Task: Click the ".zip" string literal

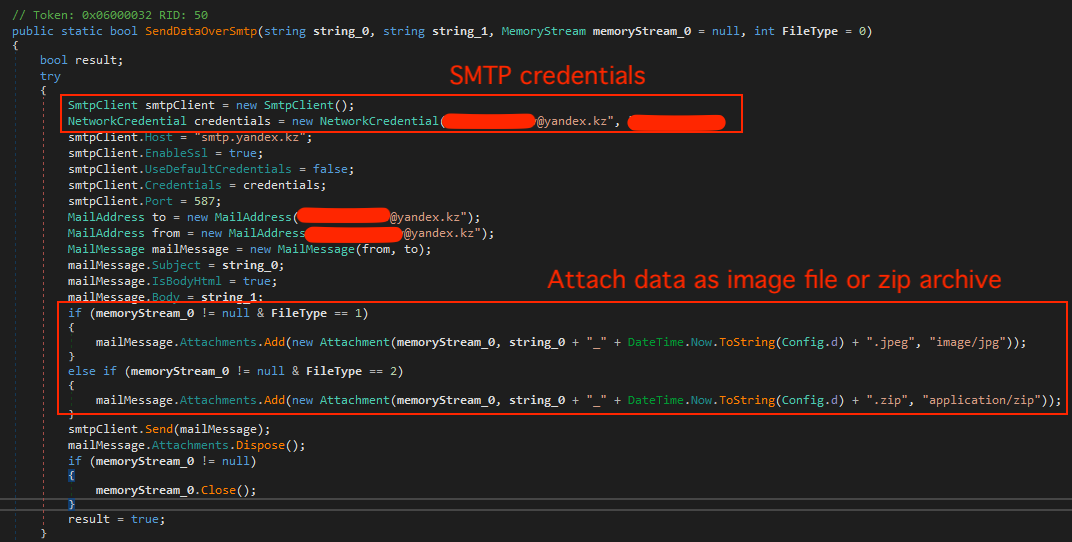Action: (x=887, y=401)
